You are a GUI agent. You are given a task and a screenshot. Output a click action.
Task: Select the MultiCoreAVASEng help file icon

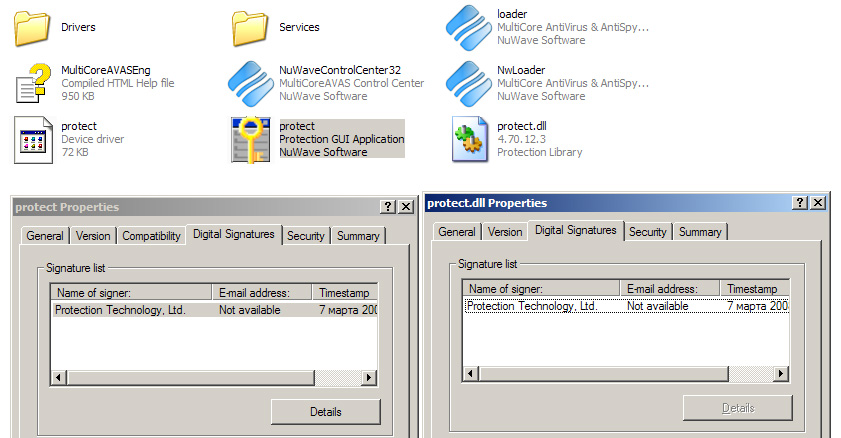33,83
